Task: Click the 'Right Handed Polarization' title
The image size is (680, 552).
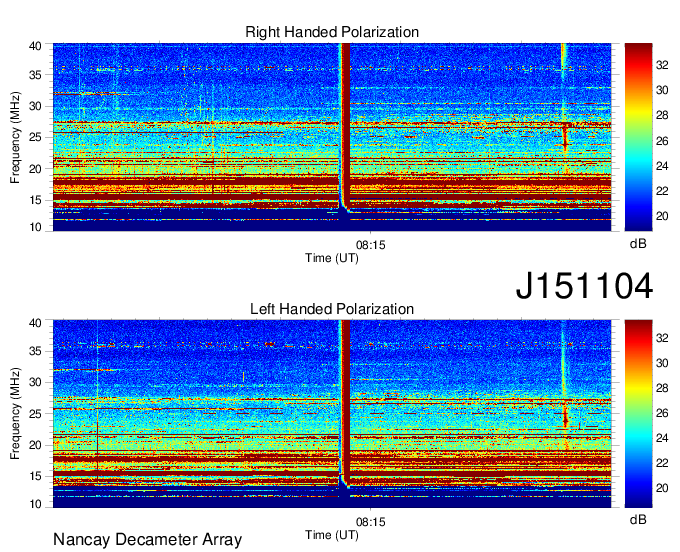Action: (x=332, y=32)
